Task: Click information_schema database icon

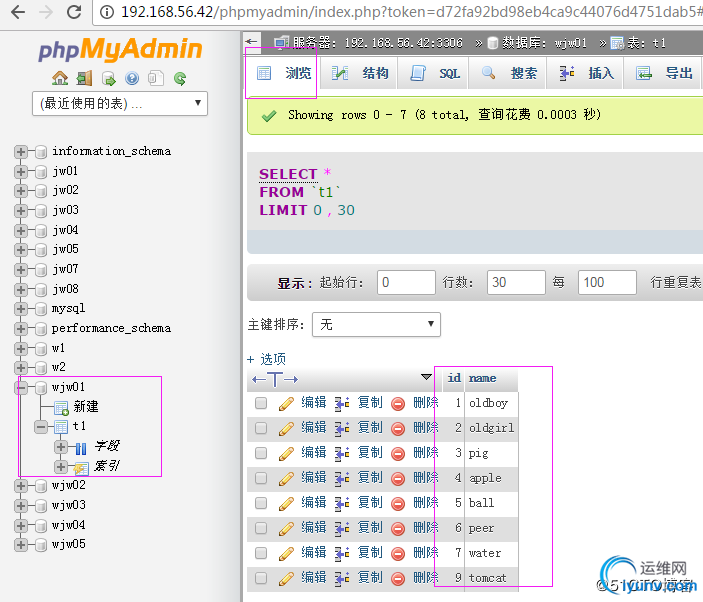Action: pos(41,152)
